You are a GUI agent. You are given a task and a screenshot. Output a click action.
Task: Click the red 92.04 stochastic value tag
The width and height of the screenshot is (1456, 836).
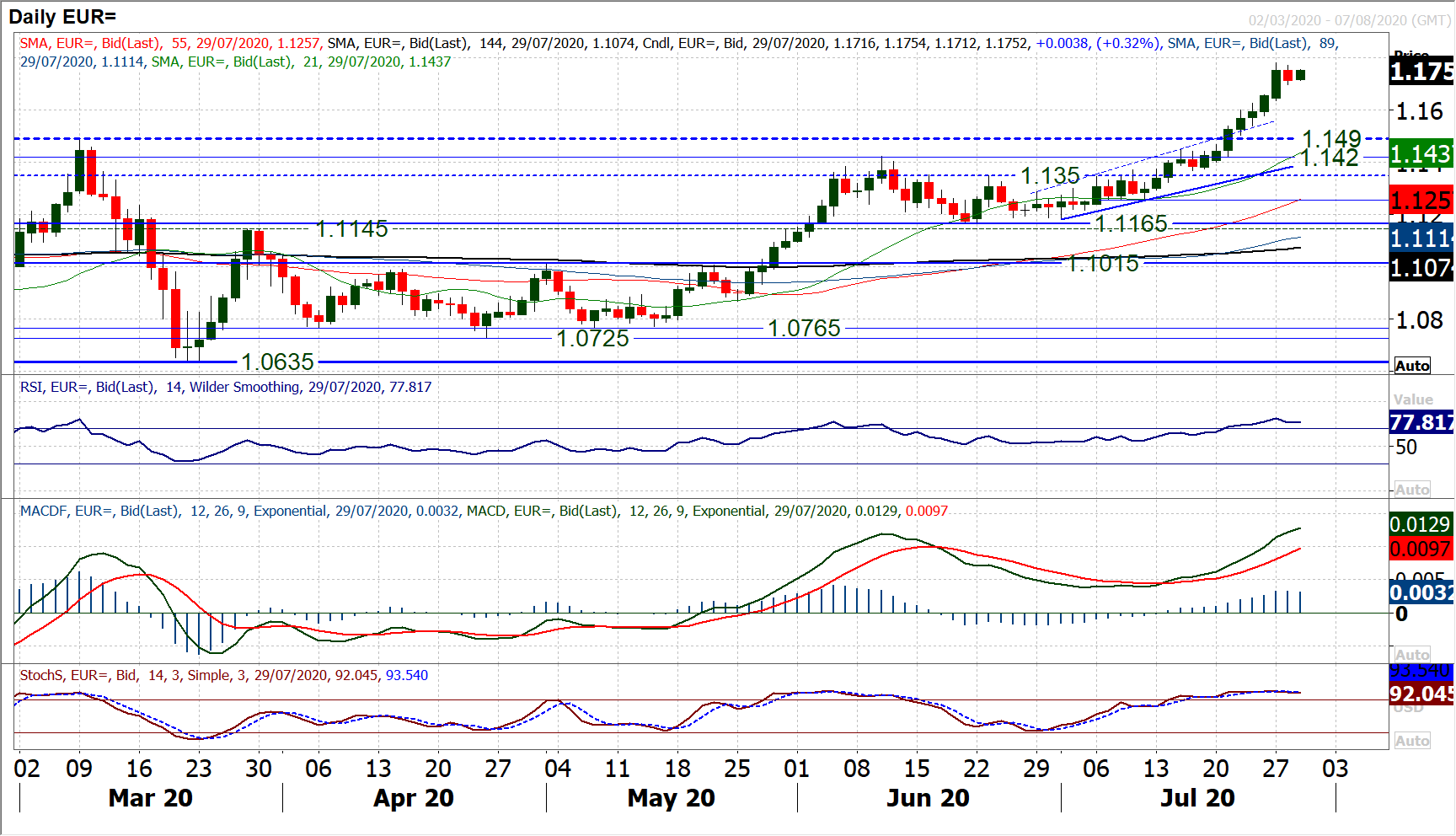pyautogui.click(x=1421, y=694)
